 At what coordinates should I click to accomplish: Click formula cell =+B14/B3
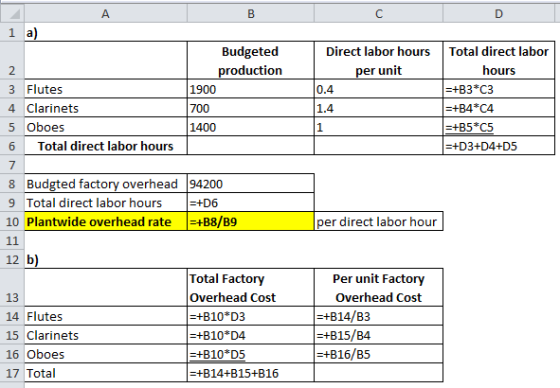[x=379, y=316]
